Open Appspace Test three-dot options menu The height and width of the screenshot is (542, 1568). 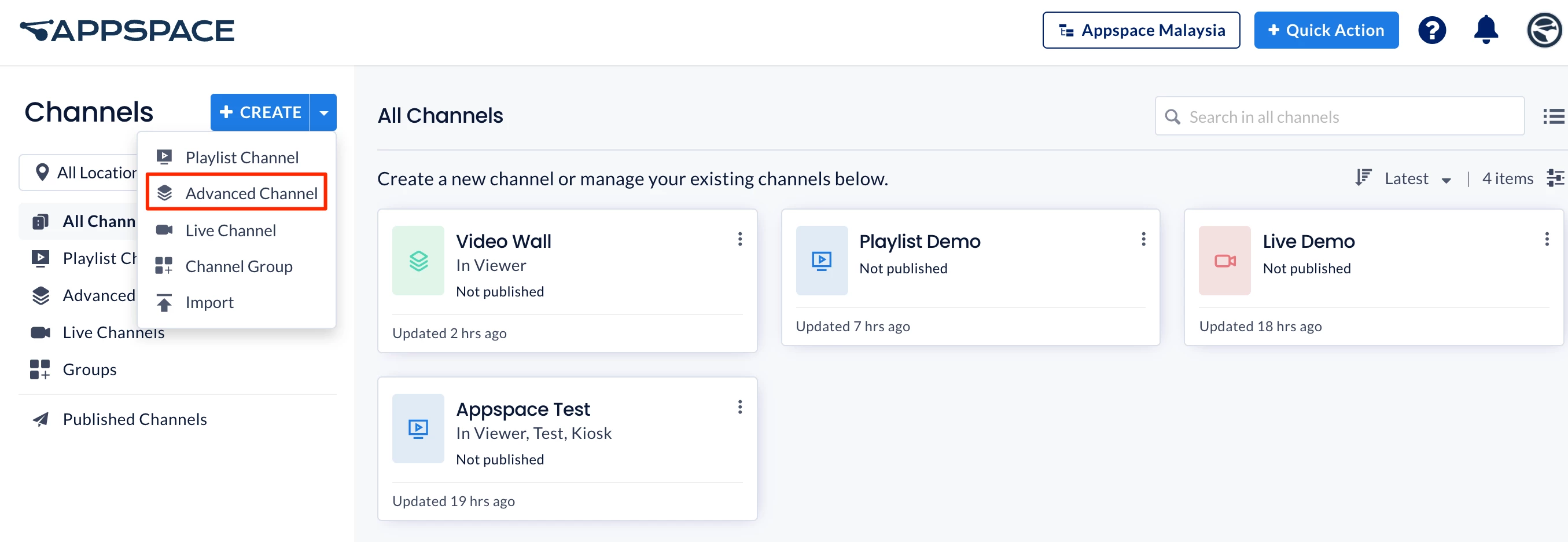pos(739,408)
